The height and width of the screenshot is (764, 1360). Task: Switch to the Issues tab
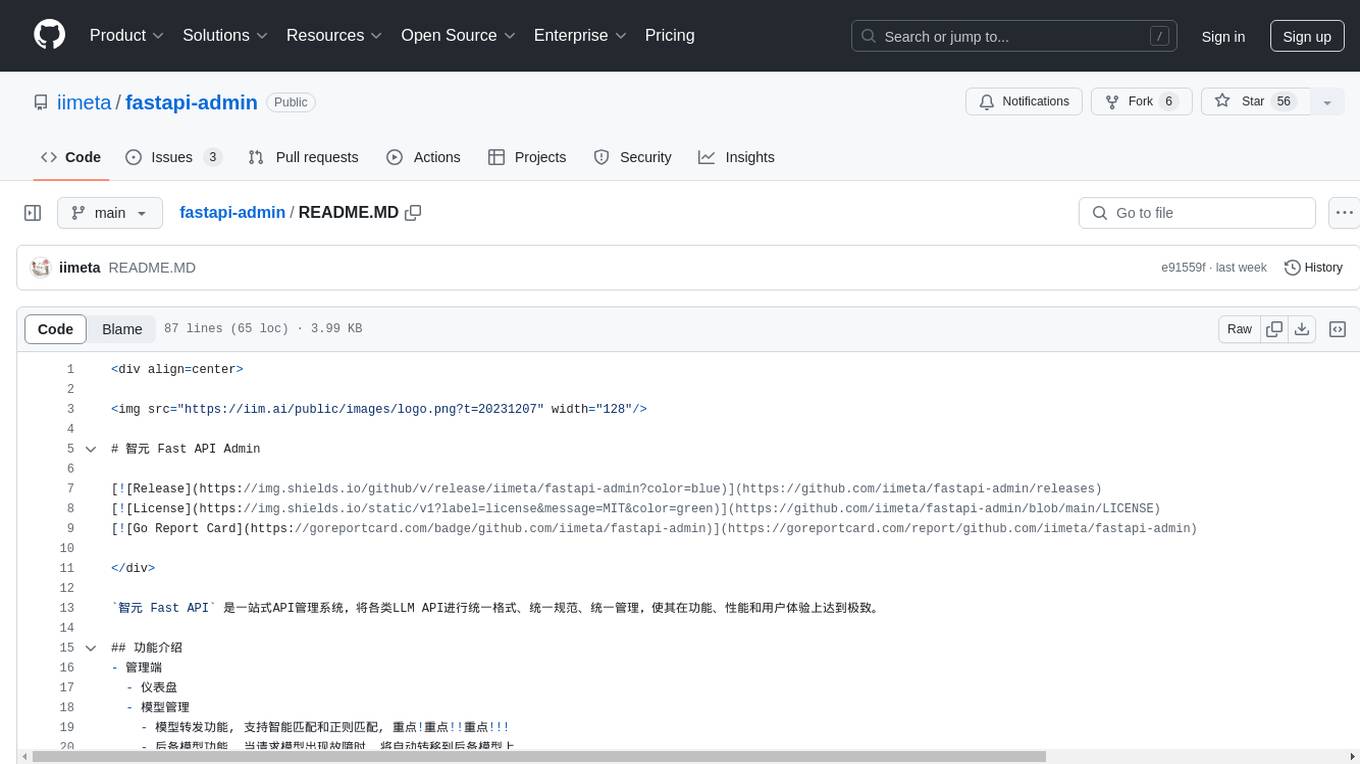pyautogui.click(x=174, y=157)
